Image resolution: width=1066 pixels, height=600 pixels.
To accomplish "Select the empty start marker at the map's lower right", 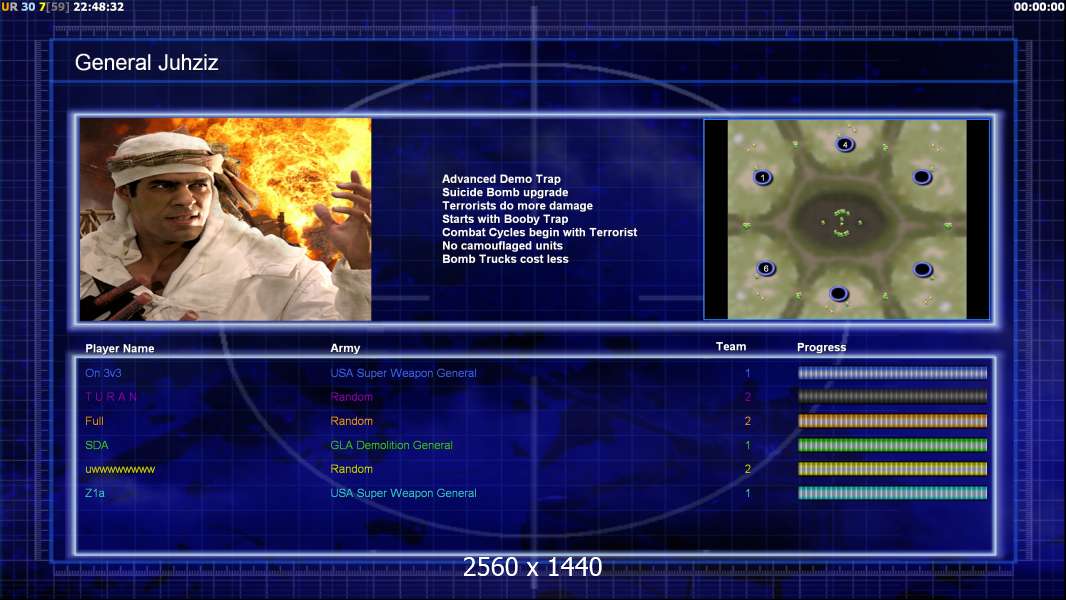I will coord(923,270).
